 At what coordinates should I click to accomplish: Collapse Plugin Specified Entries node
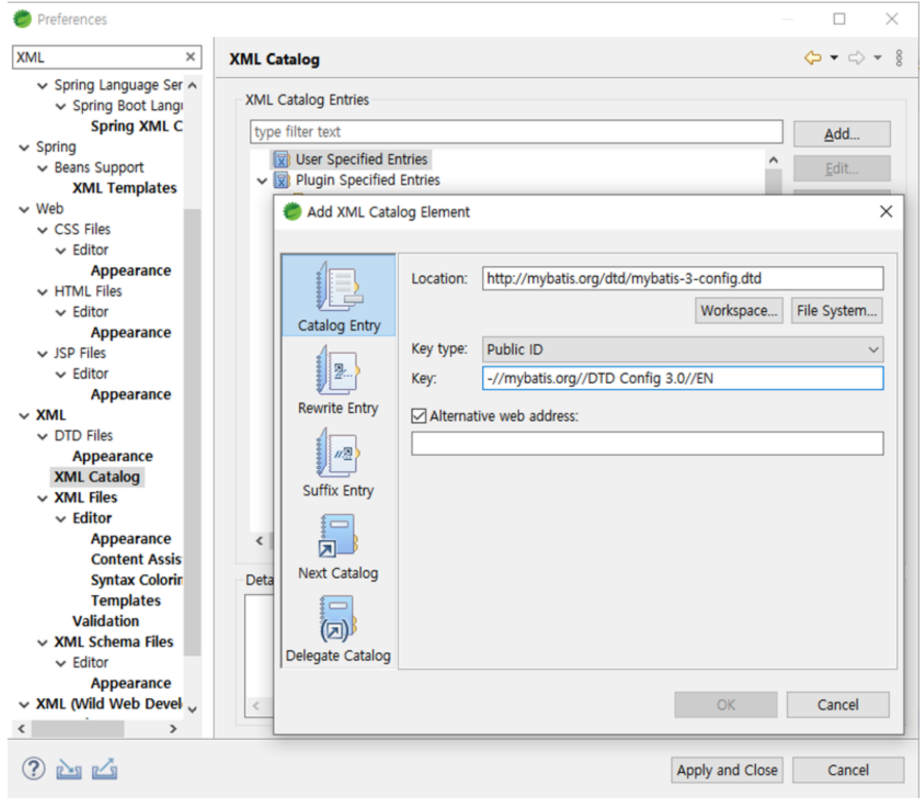[262, 180]
